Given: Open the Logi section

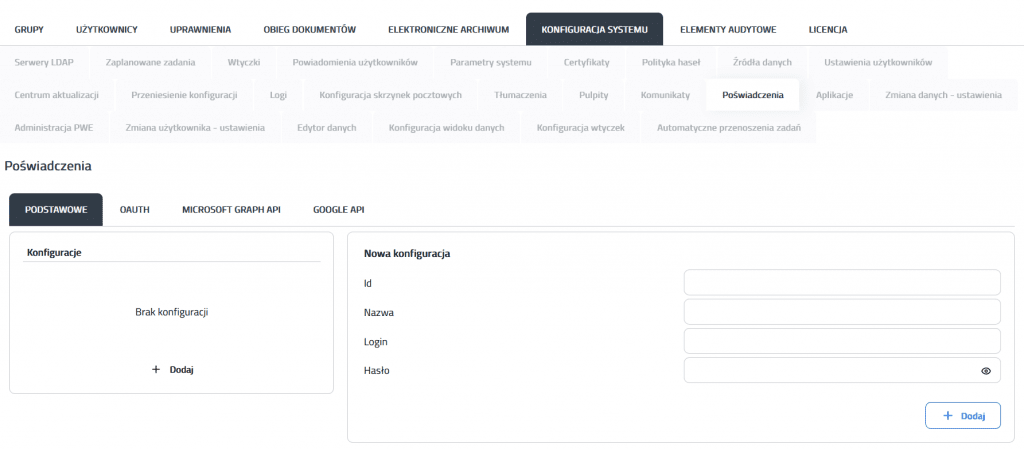Looking at the screenshot, I should 278,95.
